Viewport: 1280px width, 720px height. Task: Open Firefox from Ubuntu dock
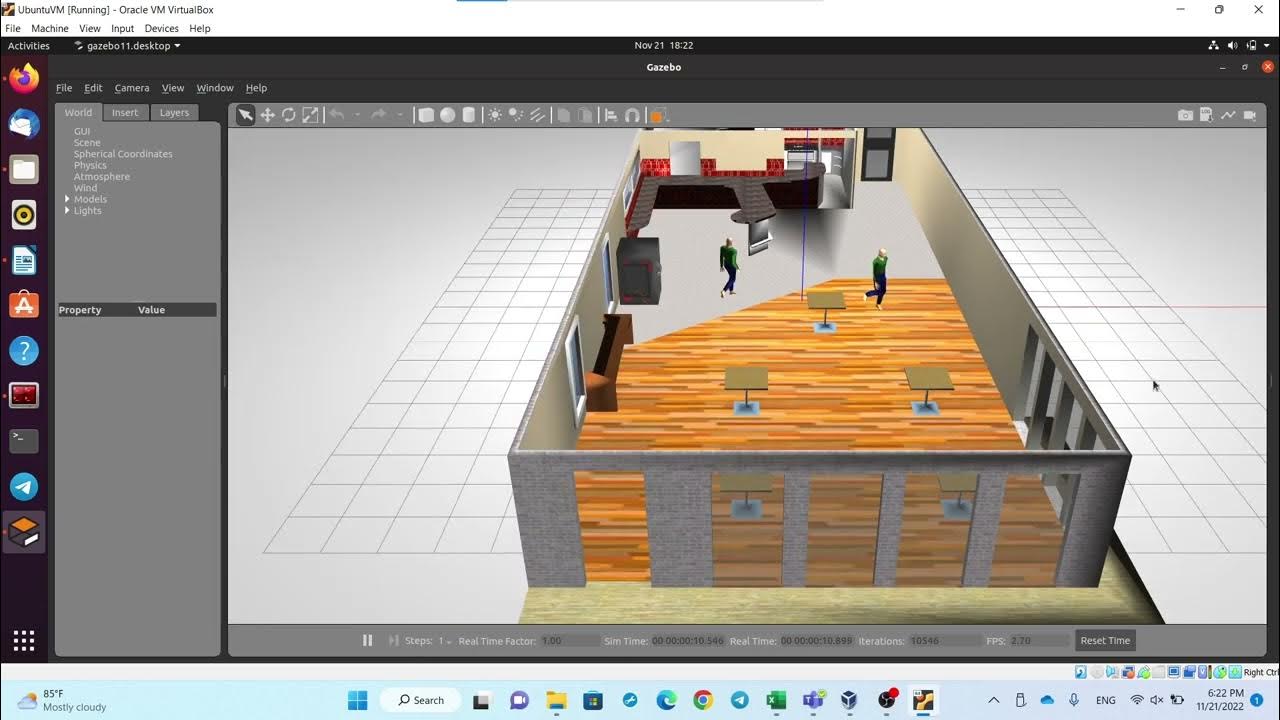[x=24, y=78]
